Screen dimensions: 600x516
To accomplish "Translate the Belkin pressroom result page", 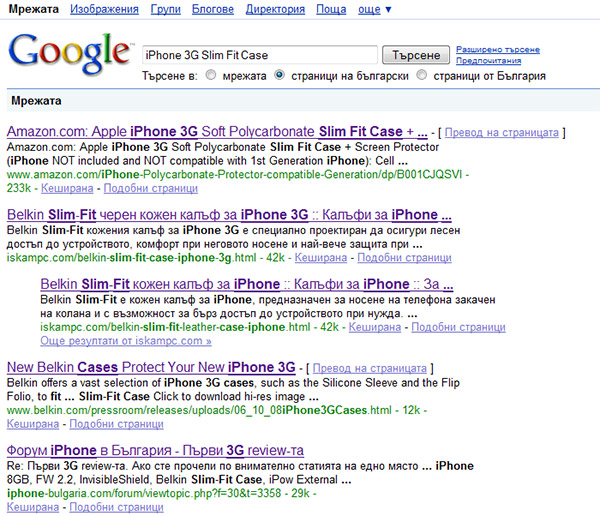I will [x=370, y=368].
